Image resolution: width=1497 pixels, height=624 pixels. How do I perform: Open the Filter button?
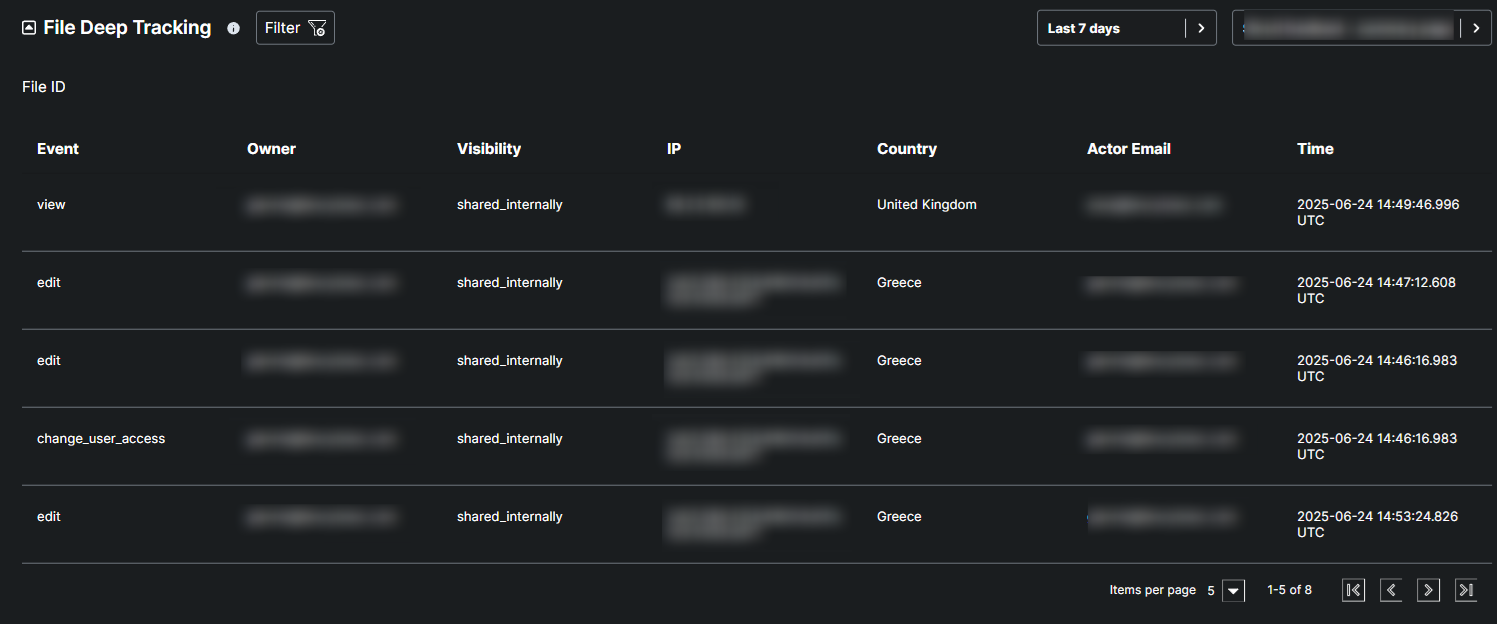point(295,28)
